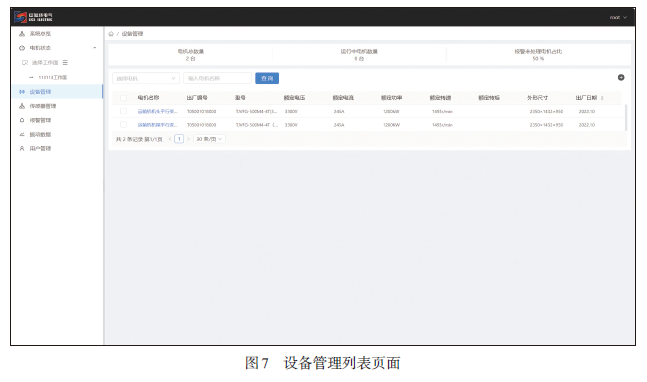Click the 电机状态 sidebar icon
This screenshot has width=647, height=382.
22,48
